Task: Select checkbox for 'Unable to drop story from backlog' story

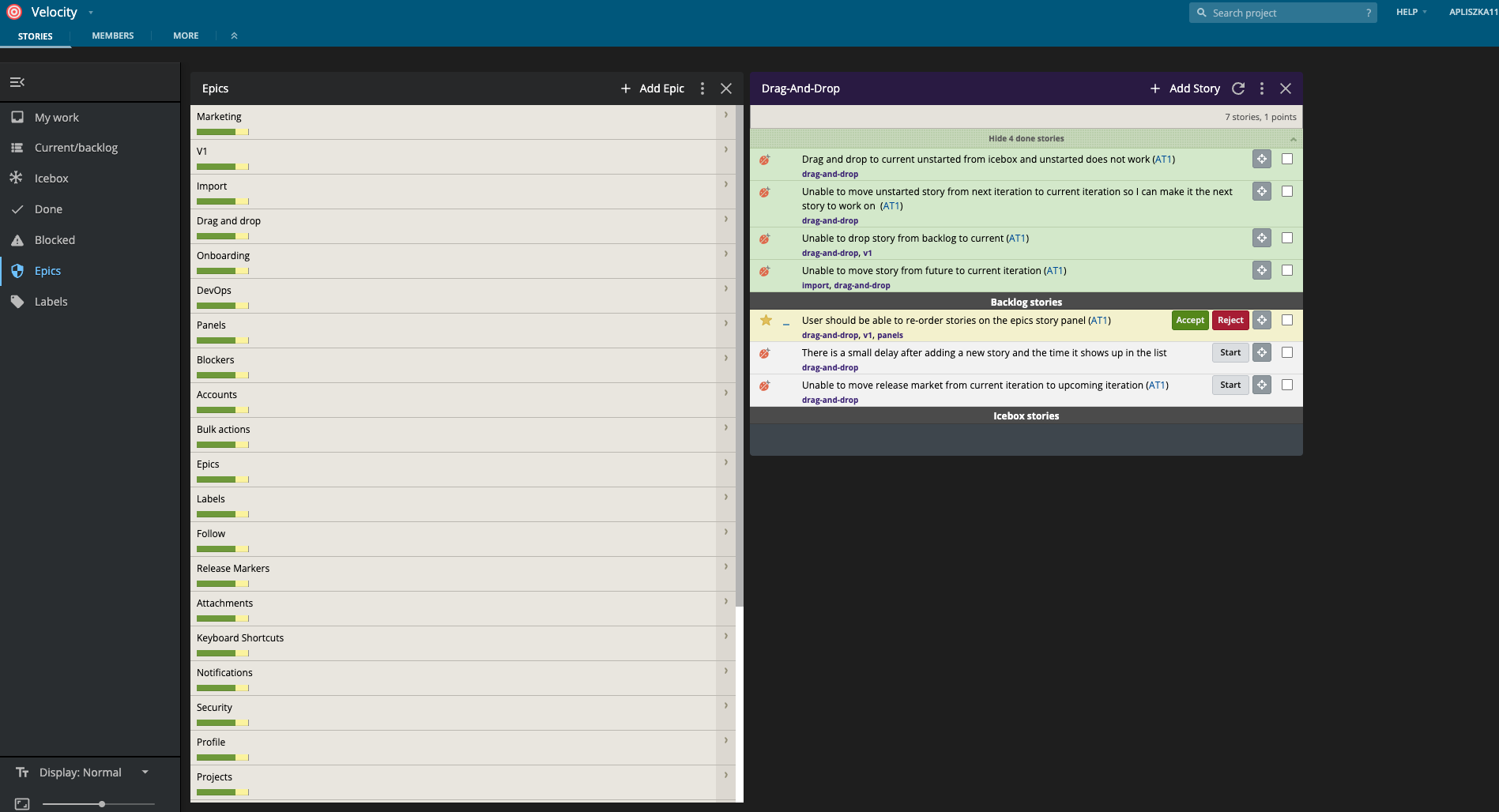Action: click(x=1287, y=238)
